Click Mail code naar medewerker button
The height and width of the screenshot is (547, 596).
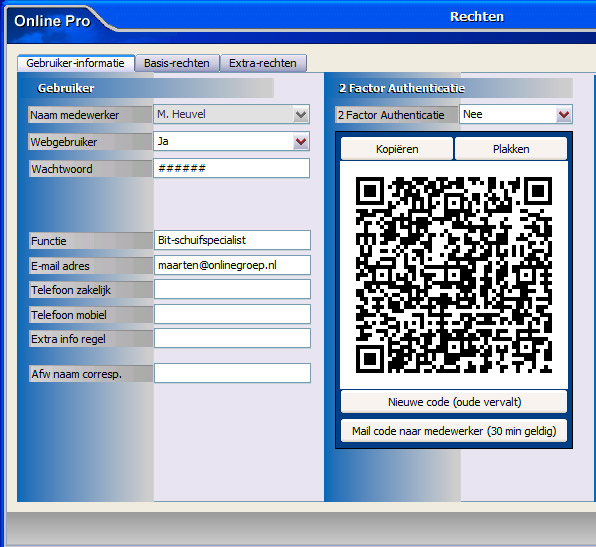pos(454,431)
